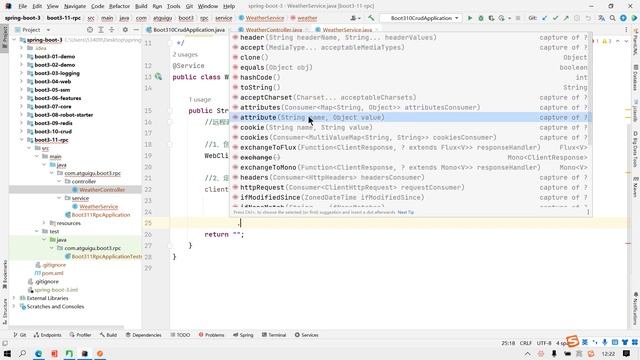Screen dimensions: 640x360
Task: Open editor tabs options menu
Action: [x=626, y=30]
